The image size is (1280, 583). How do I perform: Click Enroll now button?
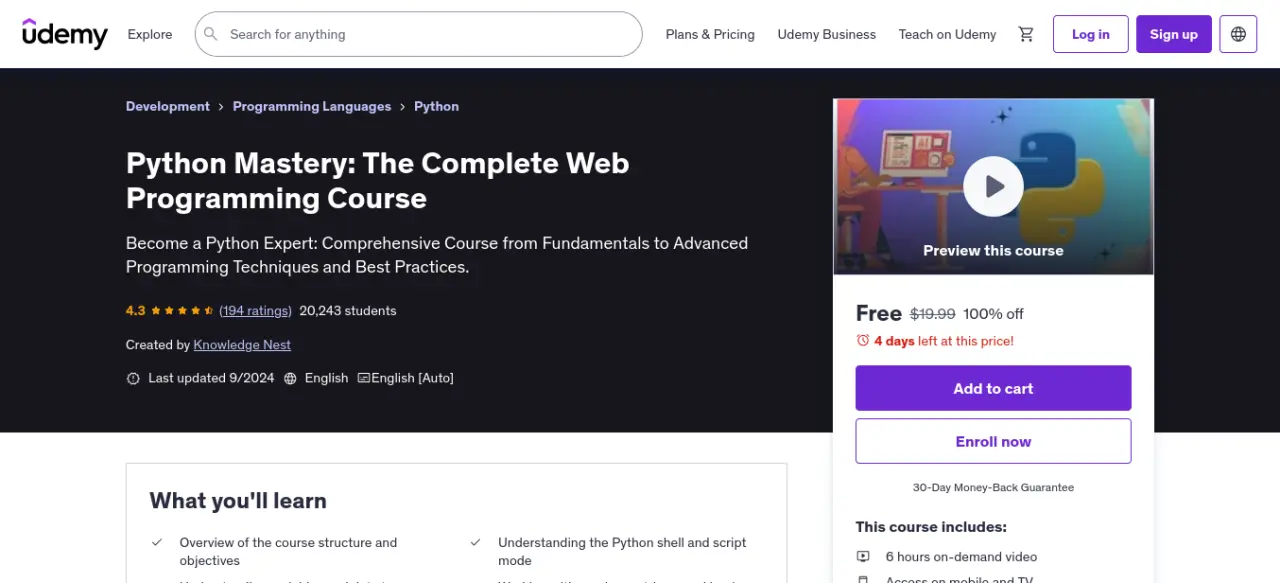pos(993,441)
